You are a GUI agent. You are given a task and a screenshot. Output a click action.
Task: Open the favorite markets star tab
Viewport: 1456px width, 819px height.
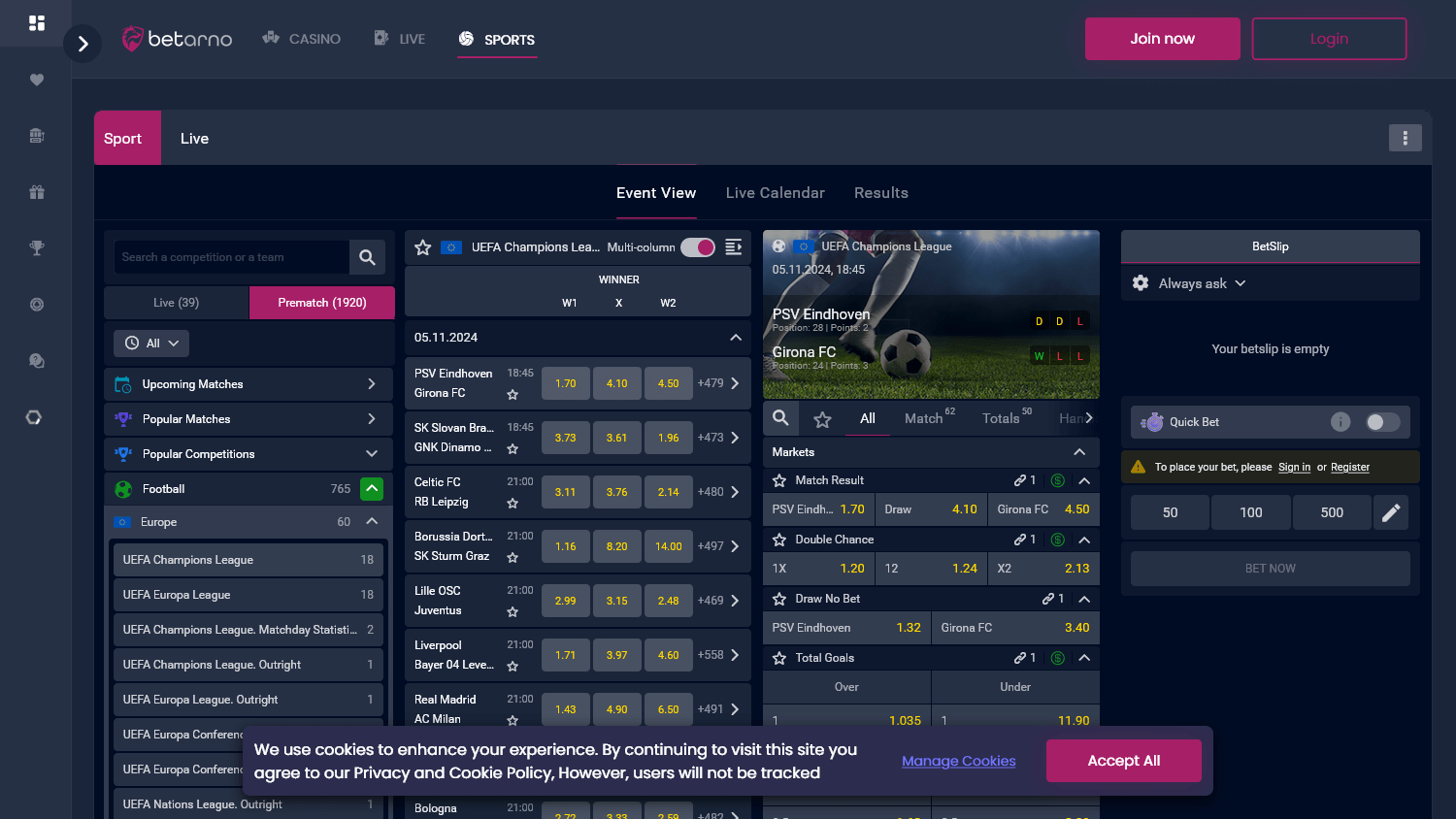coord(822,419)
